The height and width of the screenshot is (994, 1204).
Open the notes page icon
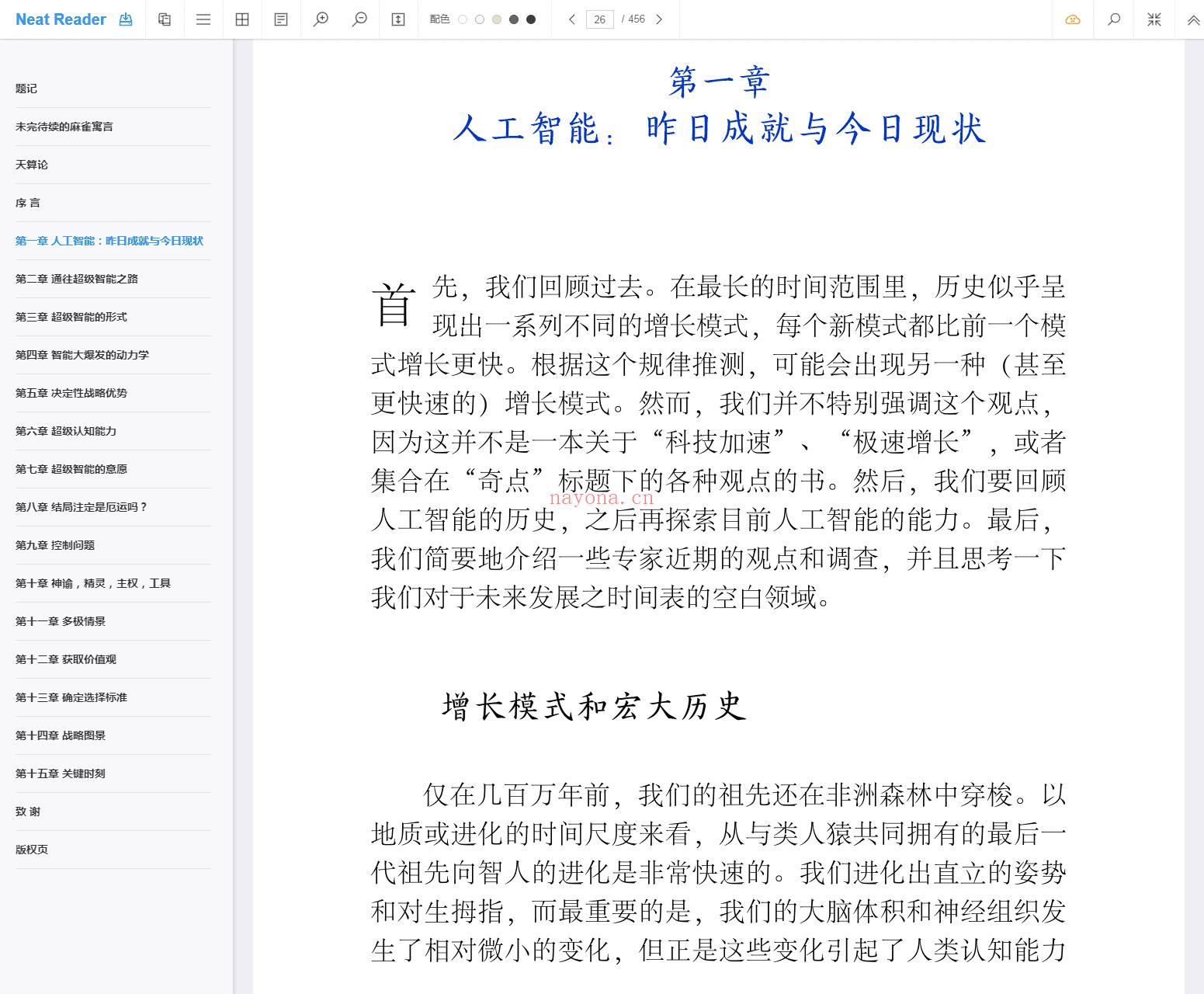pos(281,19)
